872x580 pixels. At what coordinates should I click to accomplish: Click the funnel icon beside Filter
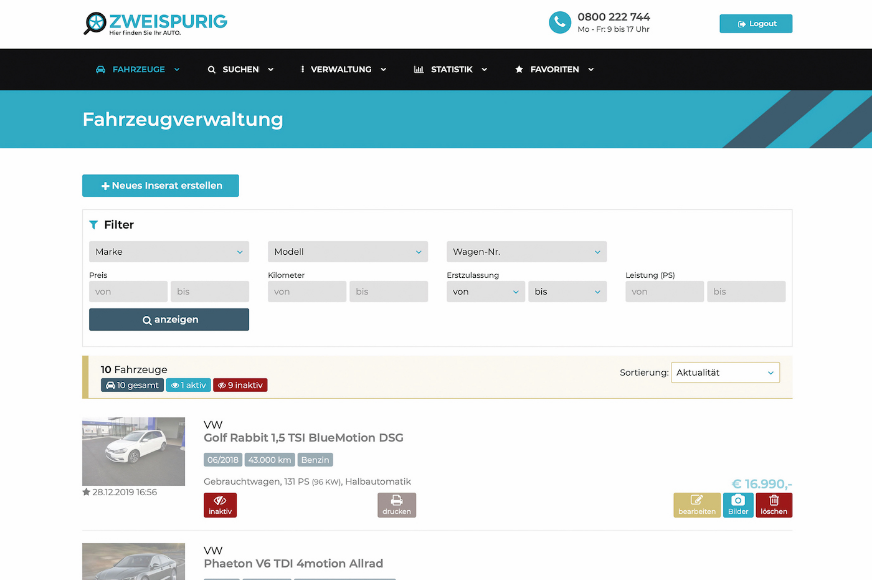pyautogui.click(x=93, y=225)
